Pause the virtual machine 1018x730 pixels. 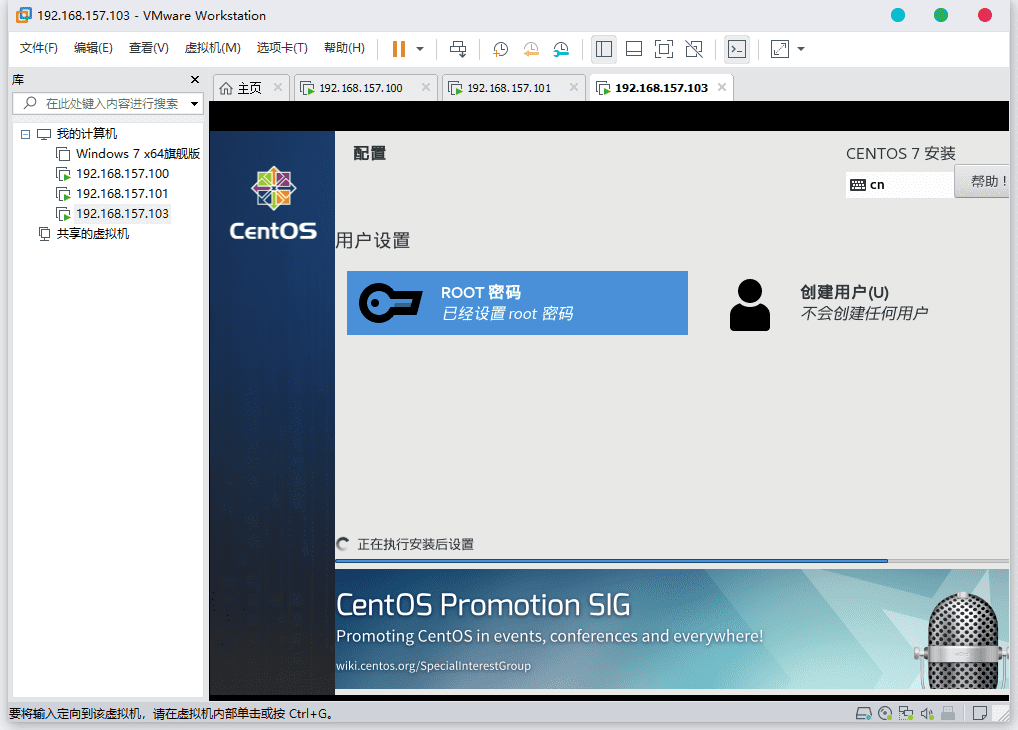click(x=399, y=49)
